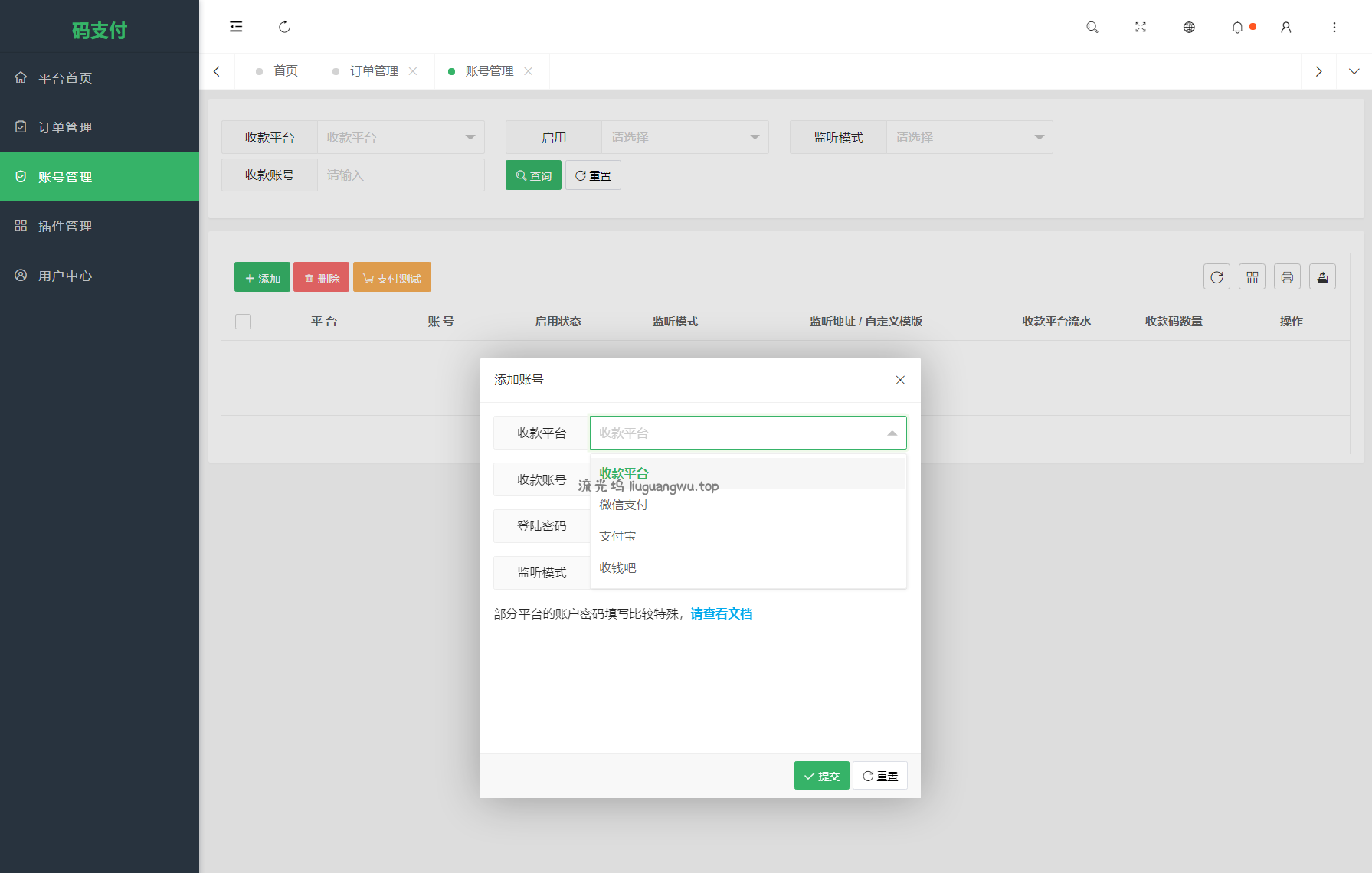1372x873 pixels.
Task: Choose 微信支付 from the dropdown list
Action: [624, 505]
